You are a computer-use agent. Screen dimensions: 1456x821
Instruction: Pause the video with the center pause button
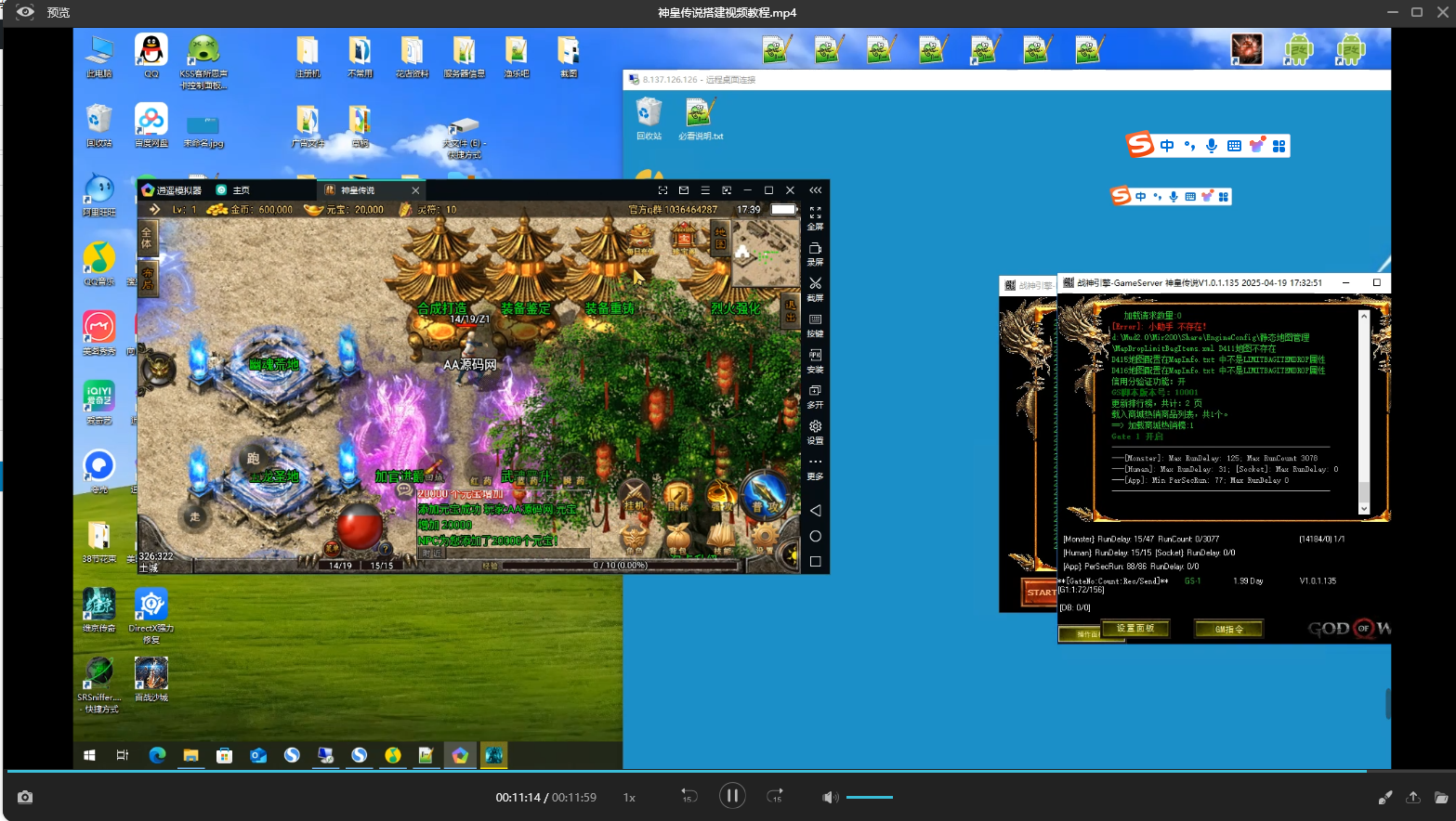coord(732,796)
